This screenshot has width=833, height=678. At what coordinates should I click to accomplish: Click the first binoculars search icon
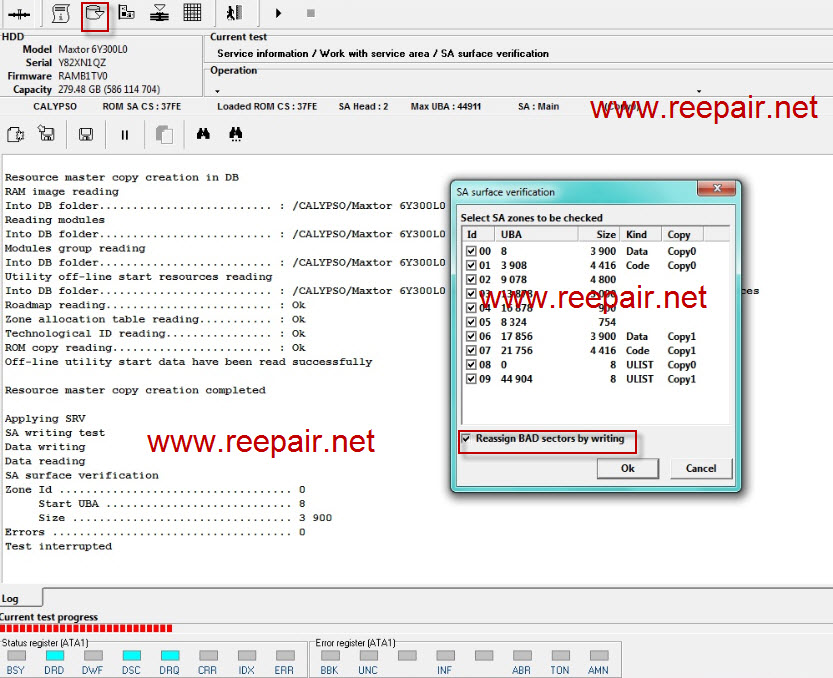click(203, 135)
